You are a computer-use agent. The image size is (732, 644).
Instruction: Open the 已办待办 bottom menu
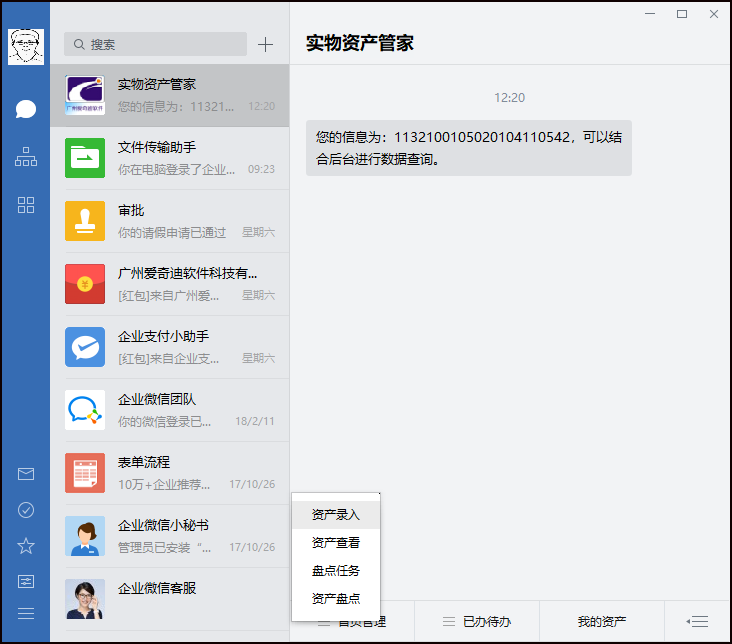point(477,622)
